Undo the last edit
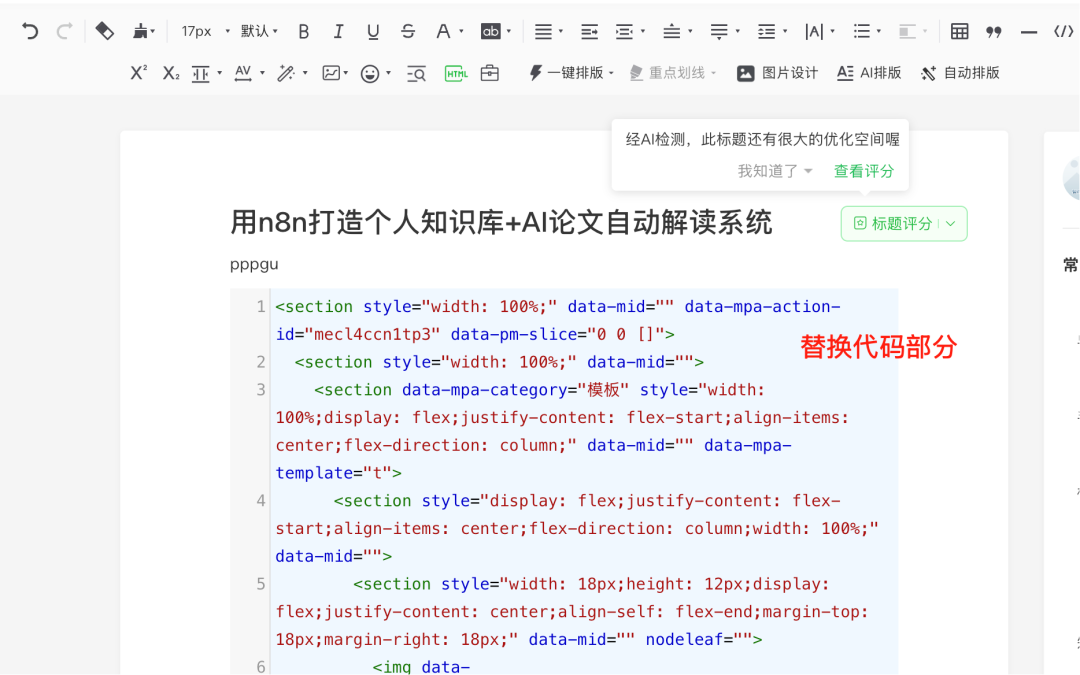Screen dimensions: 1080x675 coord(30,31)
